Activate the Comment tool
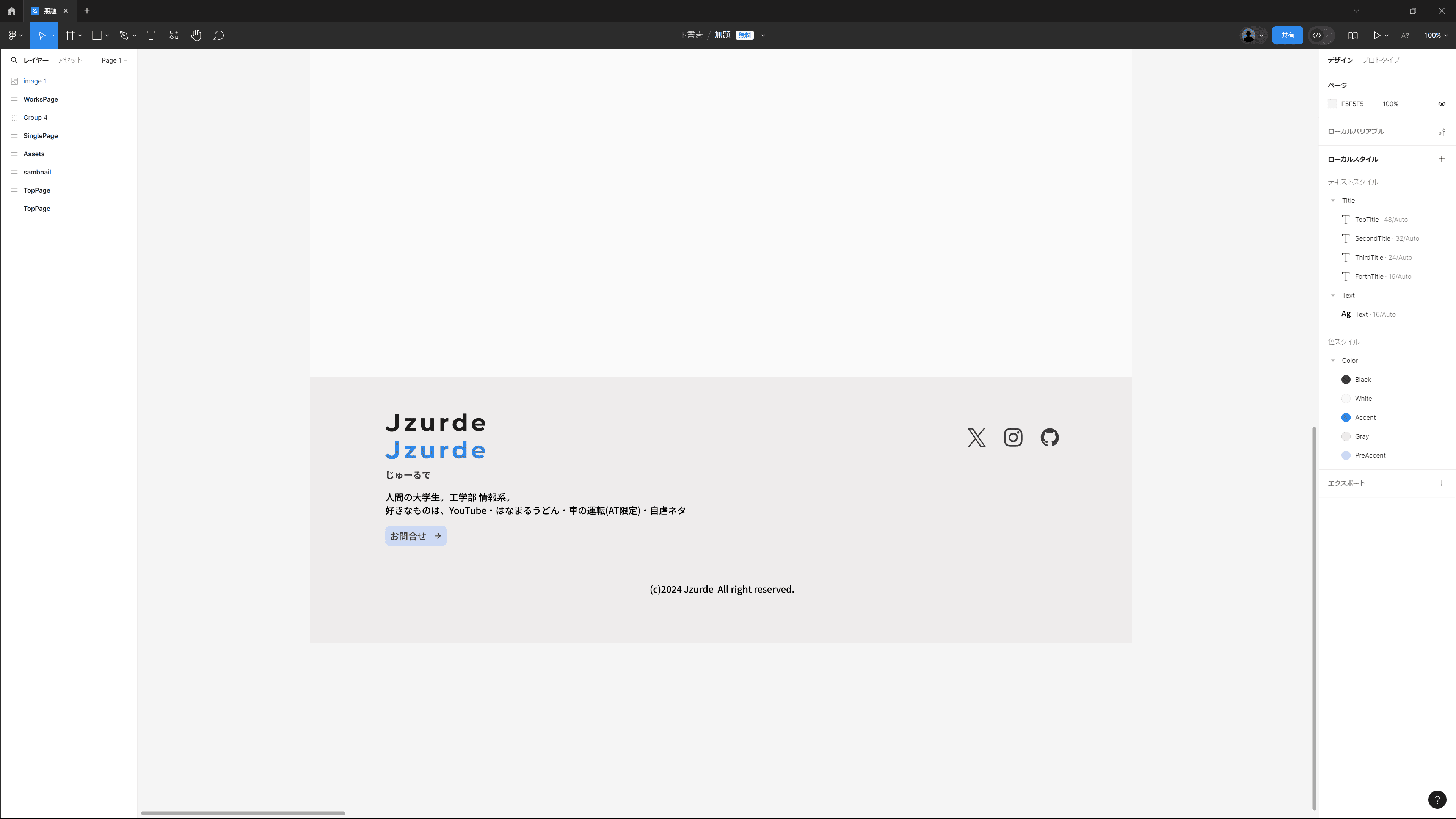Screen dimensions: 1456x819 [x=218, y=35]
